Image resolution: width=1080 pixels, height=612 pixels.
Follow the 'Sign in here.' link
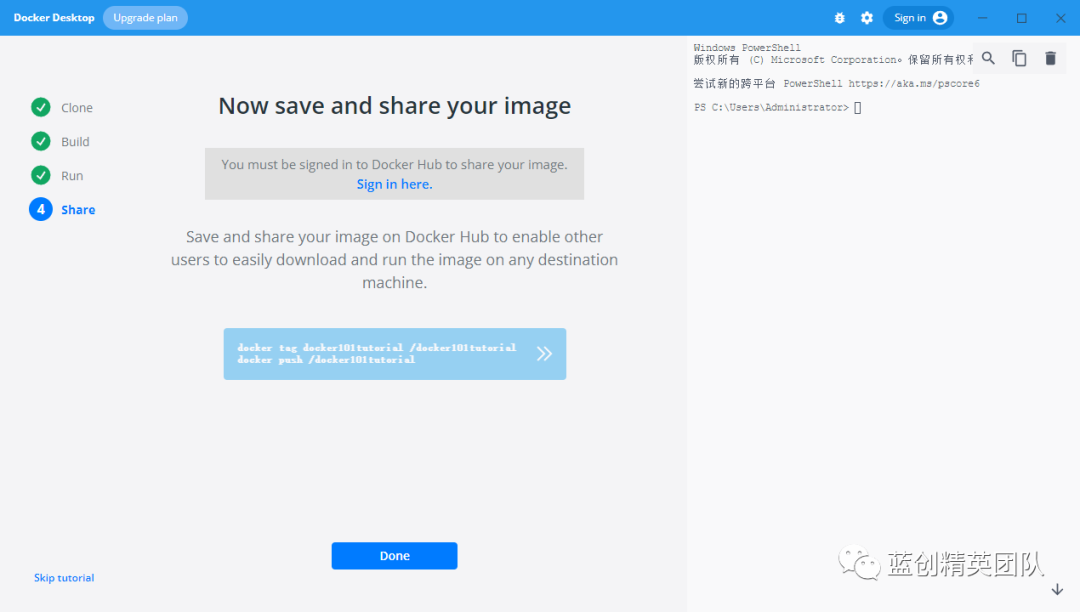(395, 184)
